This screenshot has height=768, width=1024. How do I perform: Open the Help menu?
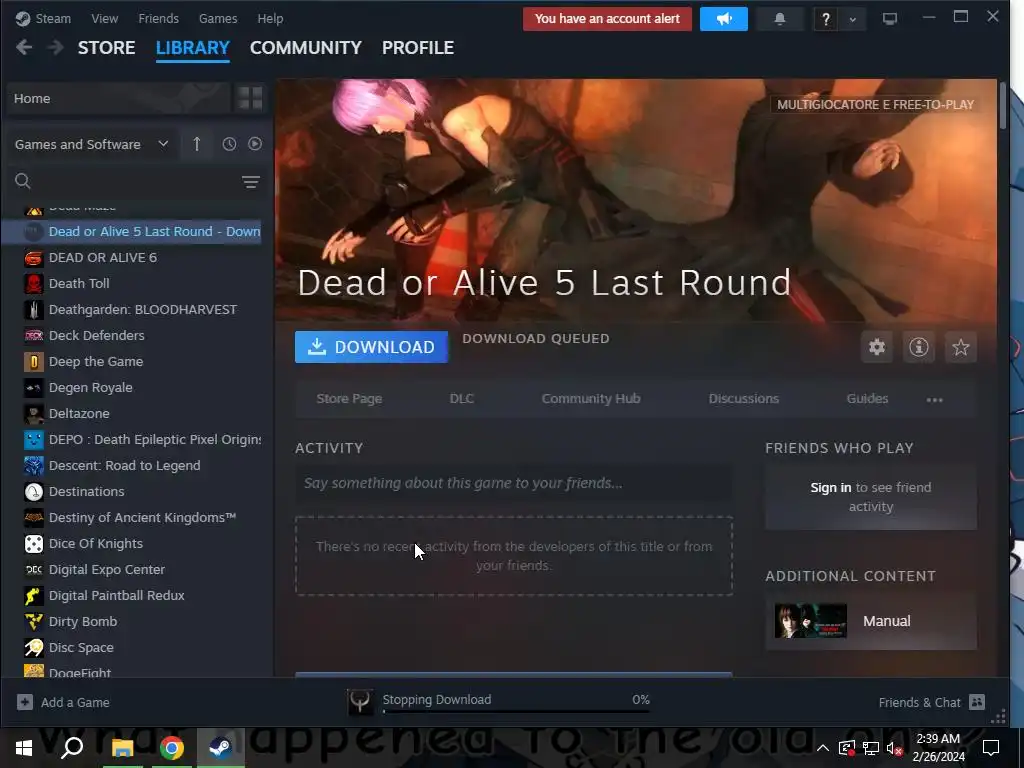[x=270, y=18]
